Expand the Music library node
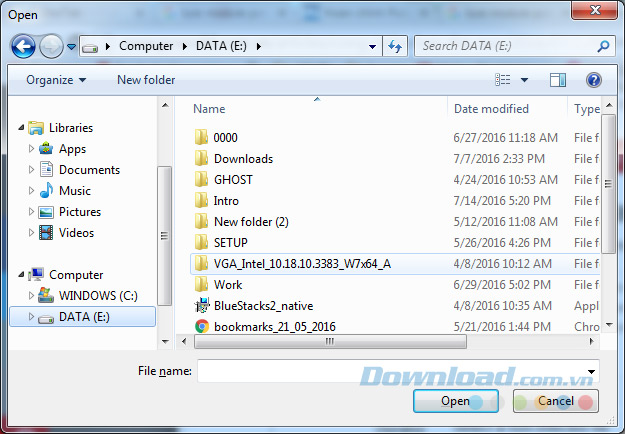This screenshot has width=625, height=434. pyautogui.click(x=31, y=191)
